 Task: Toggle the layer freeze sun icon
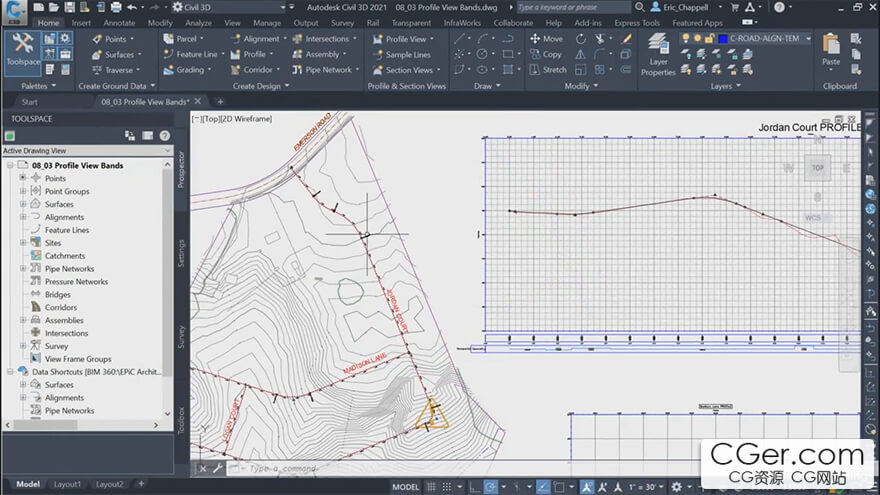[x=697, y=38]
